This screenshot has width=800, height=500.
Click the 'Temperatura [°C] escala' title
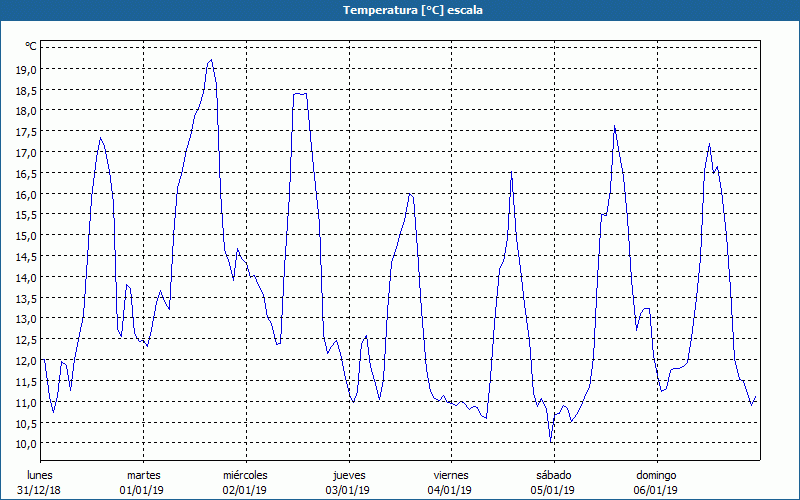413,10
